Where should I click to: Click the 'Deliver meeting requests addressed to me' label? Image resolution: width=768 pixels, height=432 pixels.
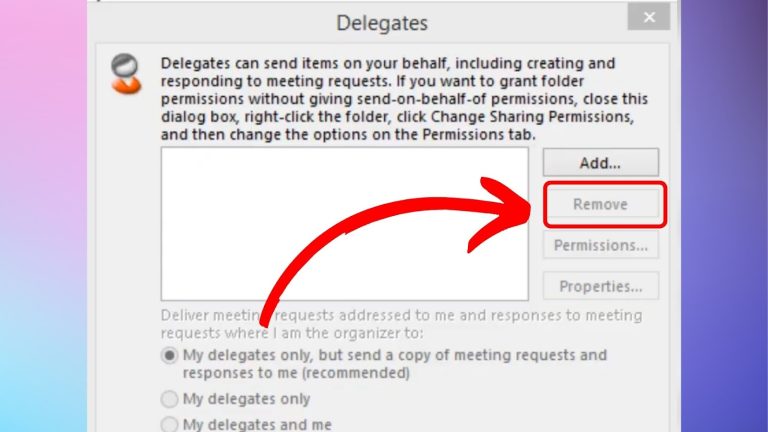pos(402,324)
